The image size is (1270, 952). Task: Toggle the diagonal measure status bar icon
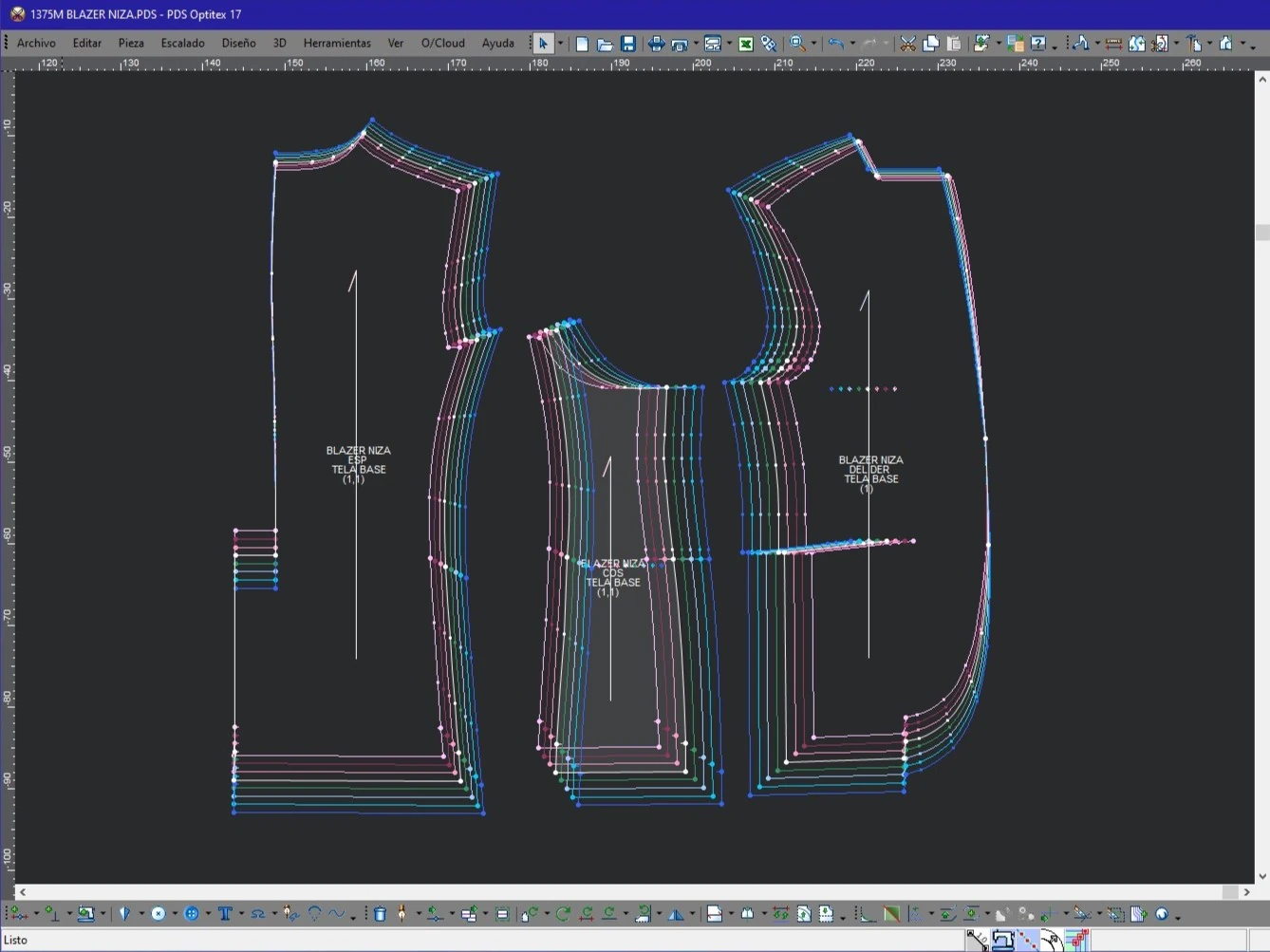pyautogui.click(x=978, y=940)
